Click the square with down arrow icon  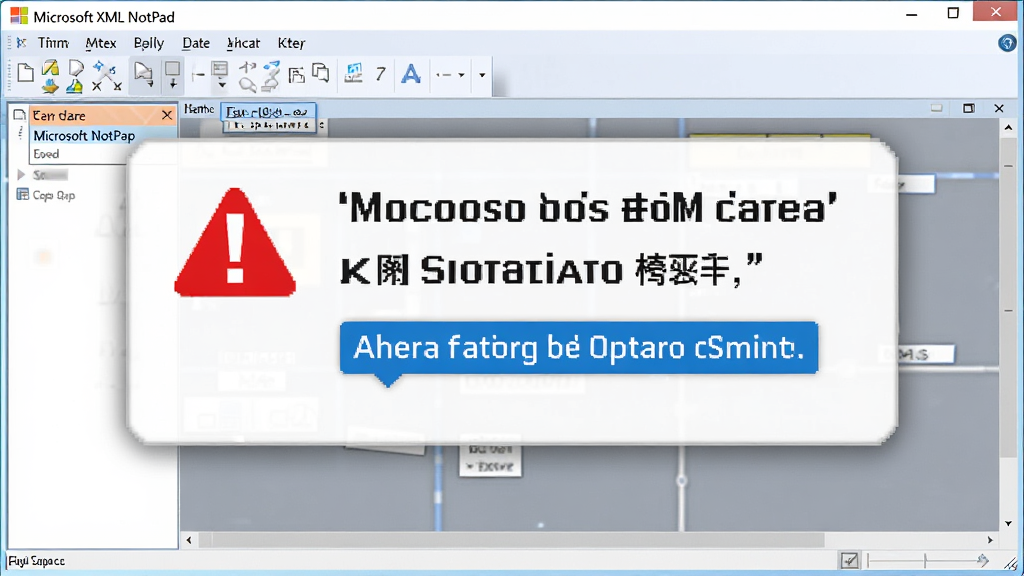[172, 74]
